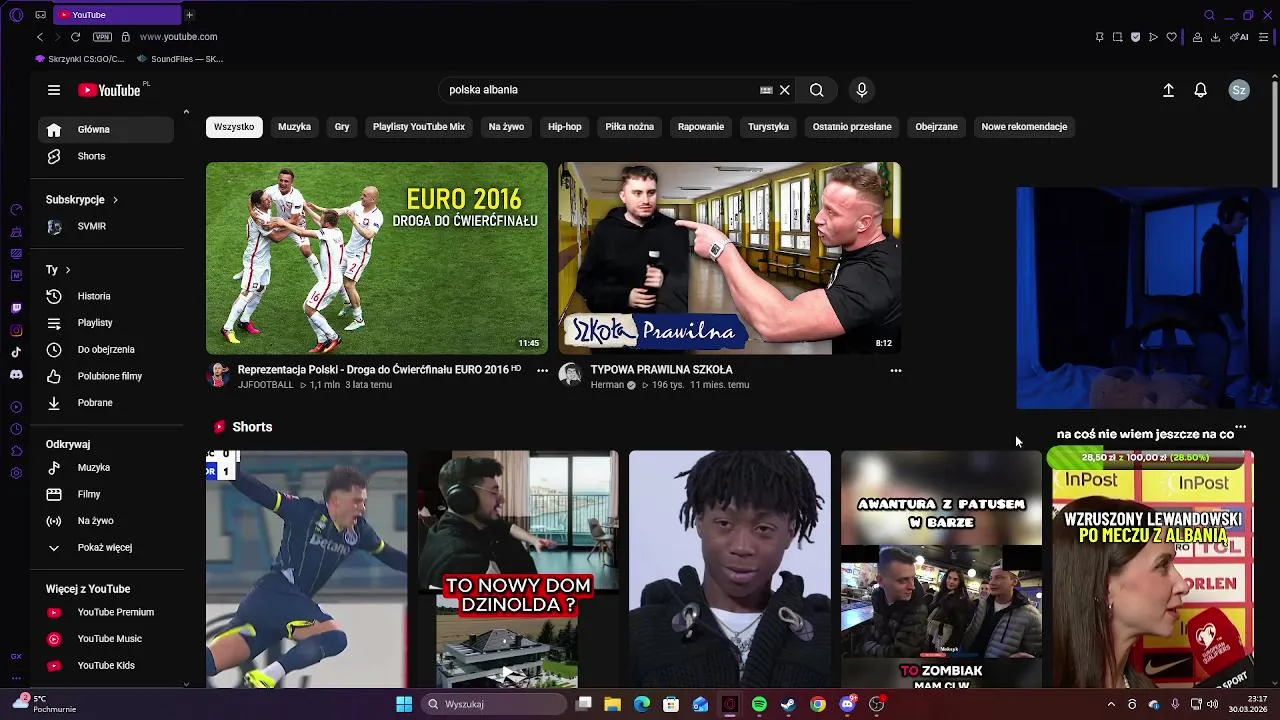Open the account avatar menu
1280x720 pixels.
[1239, 90]
